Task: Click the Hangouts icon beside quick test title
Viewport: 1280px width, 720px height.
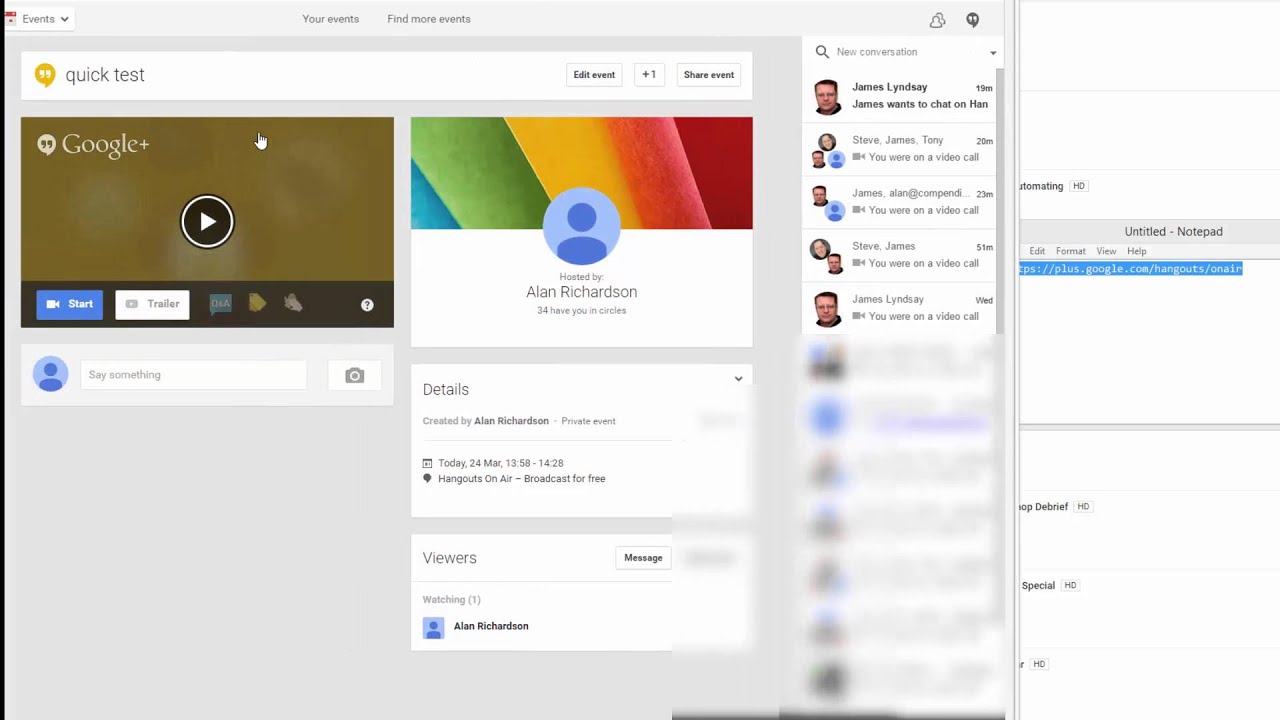Action: [x=44, y=75]
